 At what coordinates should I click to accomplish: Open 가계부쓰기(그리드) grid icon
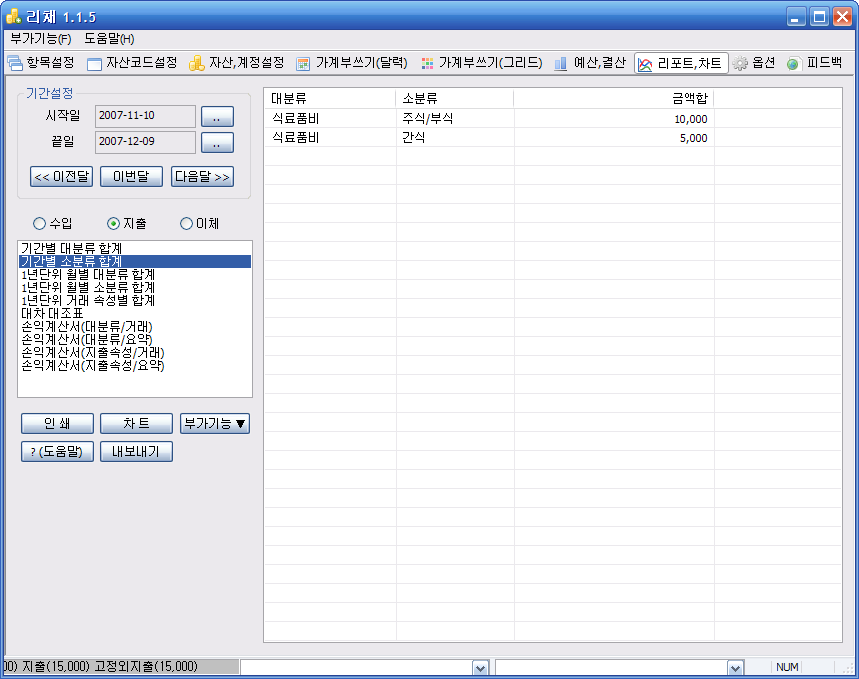[427, 63]
